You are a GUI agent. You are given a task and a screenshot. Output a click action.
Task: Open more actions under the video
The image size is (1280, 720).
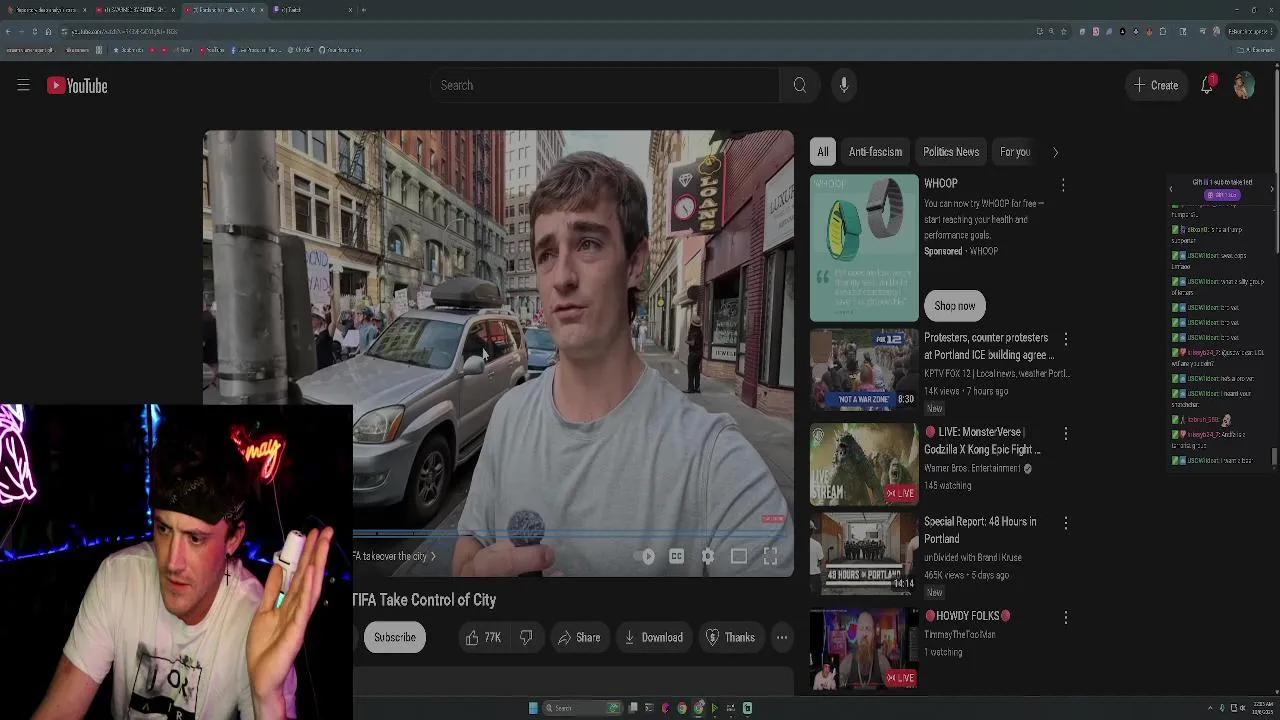coord(782,637)
